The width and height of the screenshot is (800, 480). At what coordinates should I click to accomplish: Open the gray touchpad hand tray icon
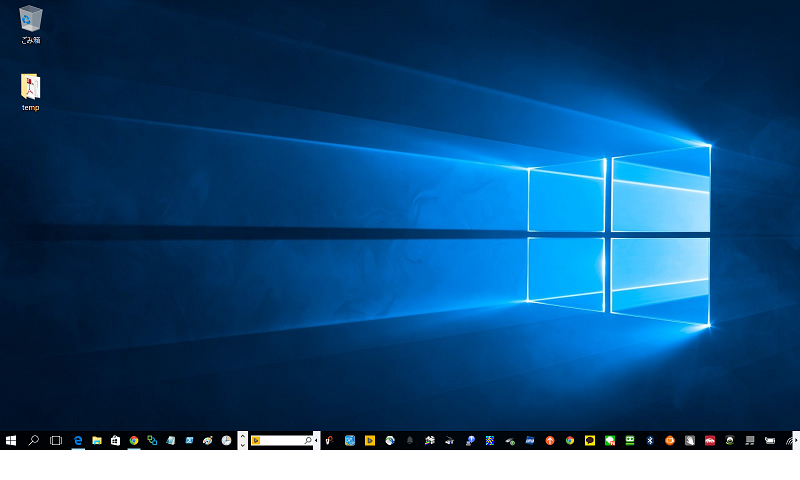click(690, 440)
